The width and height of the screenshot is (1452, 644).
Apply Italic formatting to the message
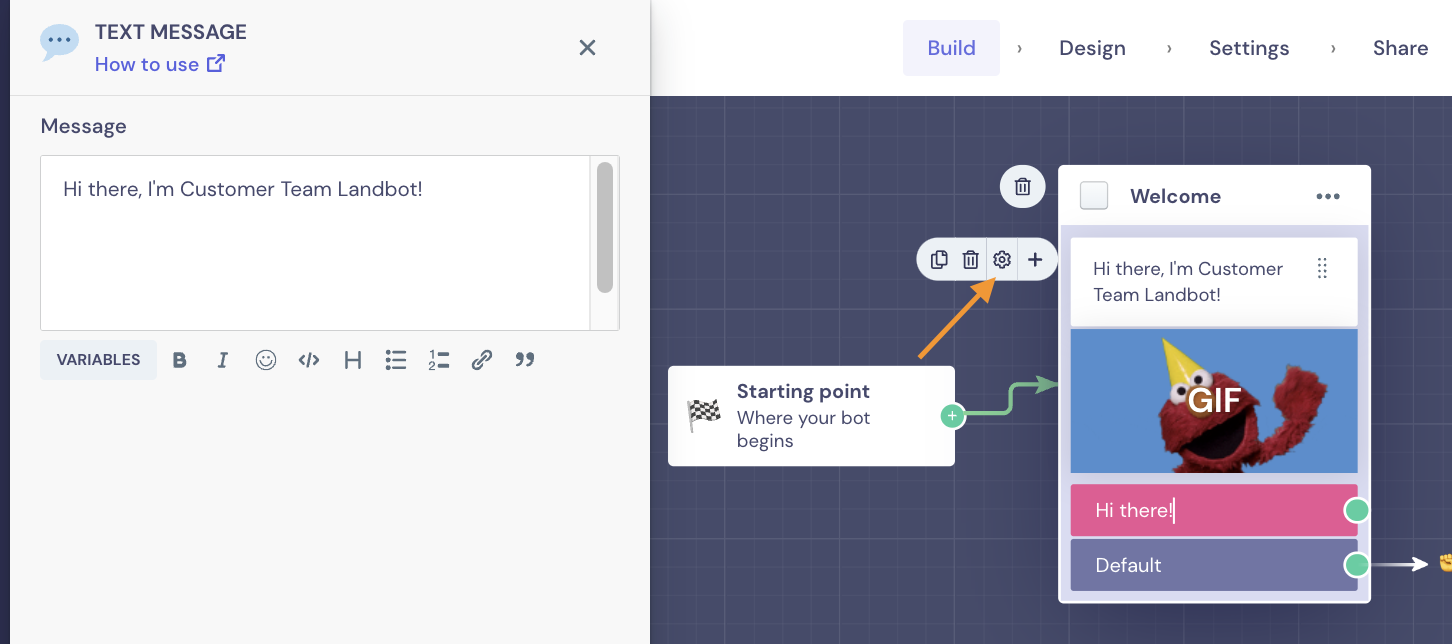223,360
